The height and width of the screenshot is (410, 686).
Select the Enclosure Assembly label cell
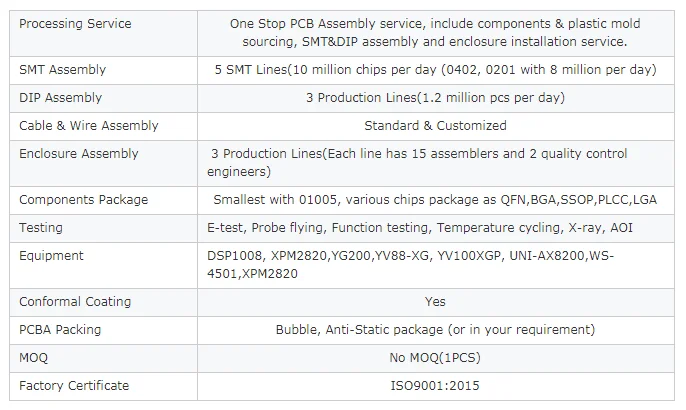click(79, 154)
